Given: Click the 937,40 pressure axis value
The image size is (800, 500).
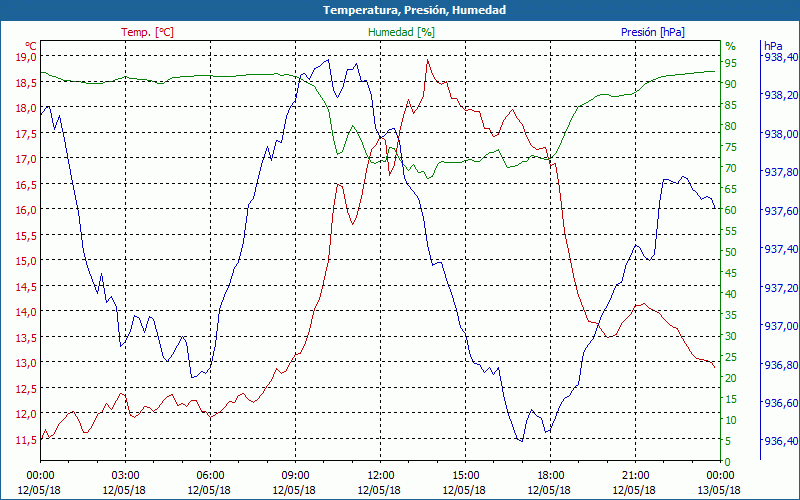Looking at the screenshot, I should pos(781,248).
